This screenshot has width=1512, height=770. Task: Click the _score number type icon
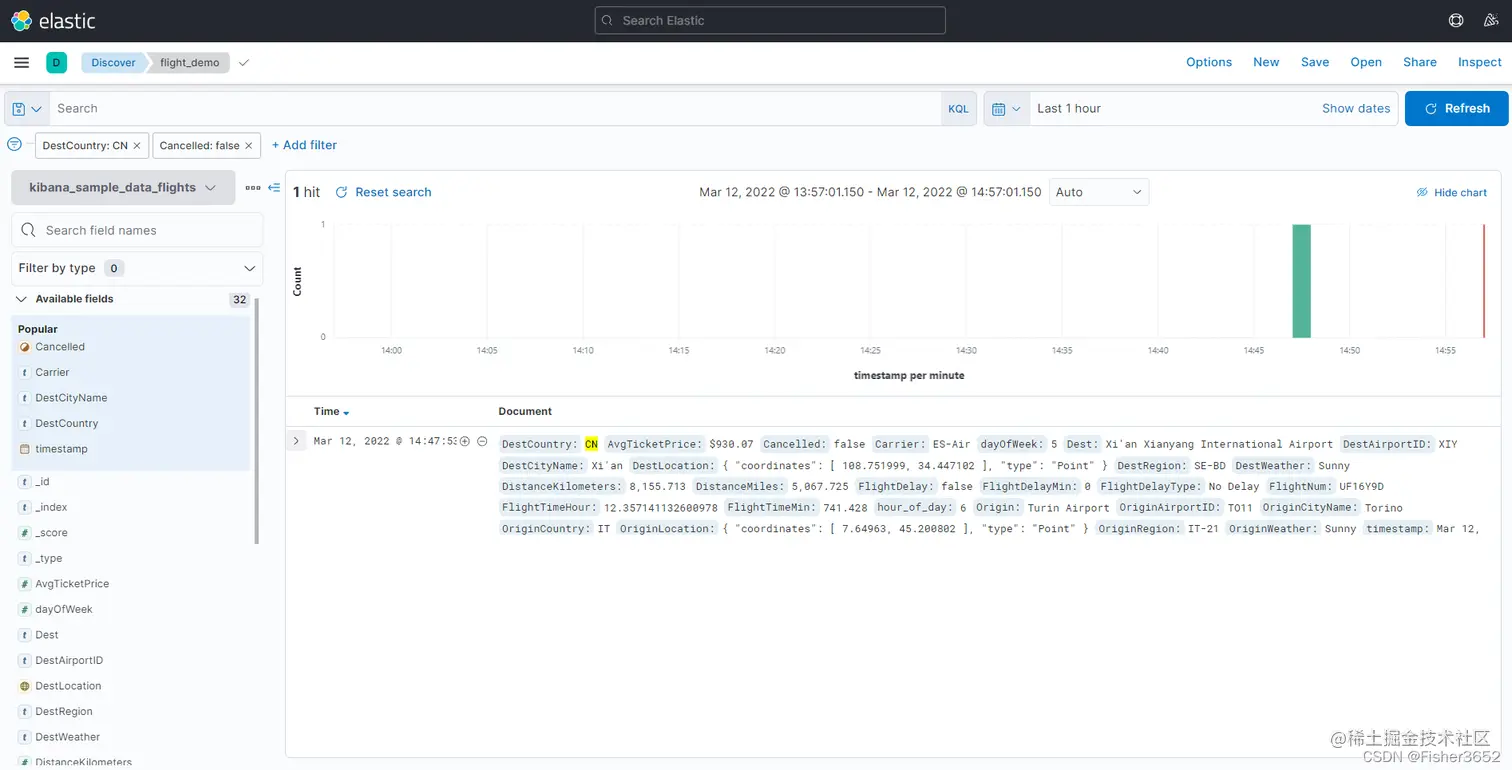[25, 533]
